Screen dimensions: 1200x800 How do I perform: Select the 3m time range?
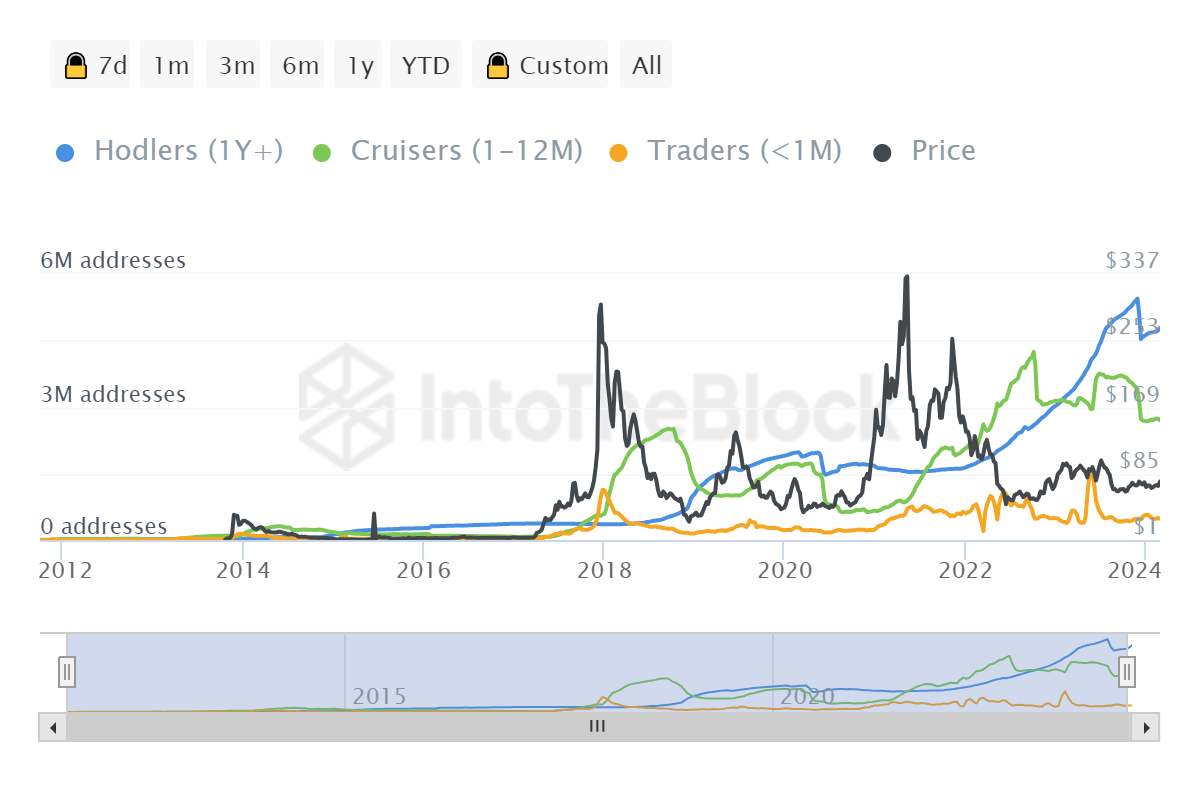point(237,66)
